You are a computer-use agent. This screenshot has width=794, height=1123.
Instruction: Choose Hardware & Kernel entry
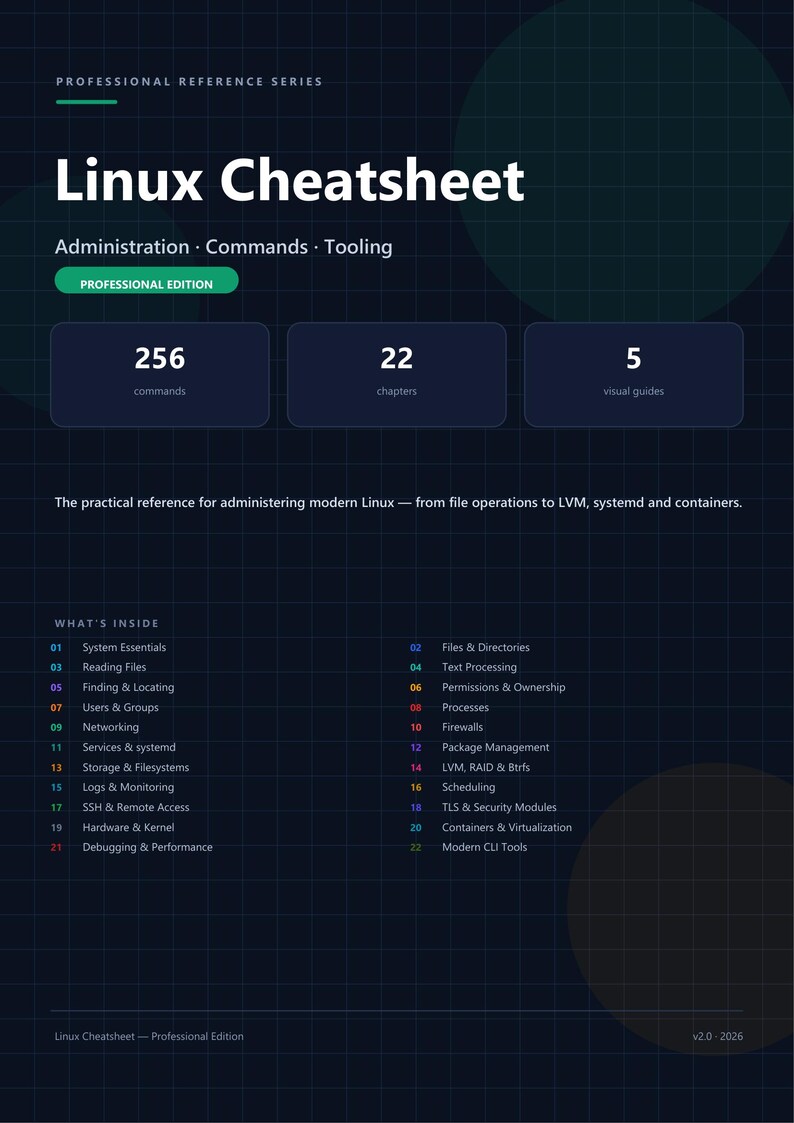tap(128, 827)
